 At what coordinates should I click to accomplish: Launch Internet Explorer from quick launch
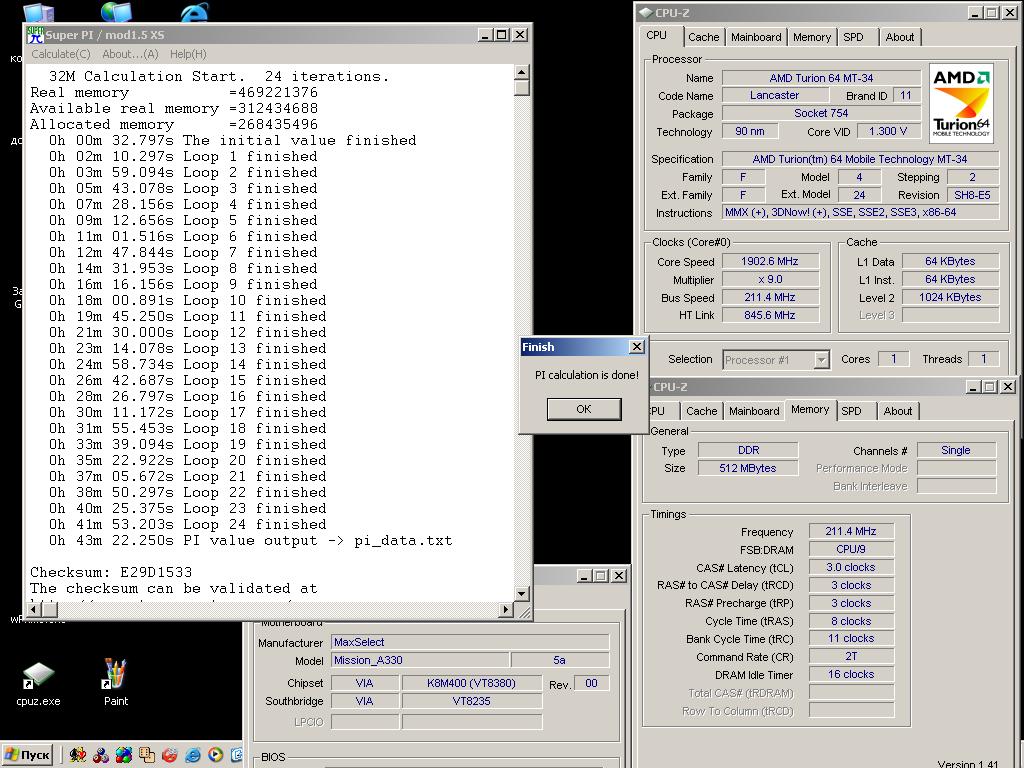[x=192, y=755]
